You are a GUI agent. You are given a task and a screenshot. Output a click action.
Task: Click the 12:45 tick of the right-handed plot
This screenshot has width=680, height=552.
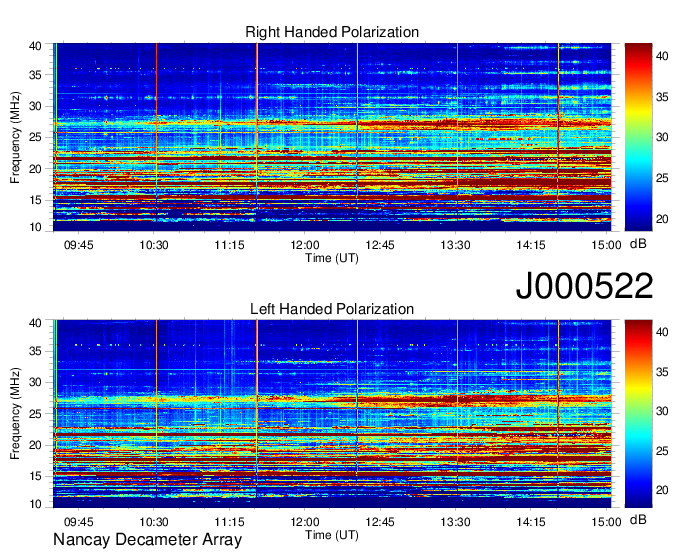(380, 245)
